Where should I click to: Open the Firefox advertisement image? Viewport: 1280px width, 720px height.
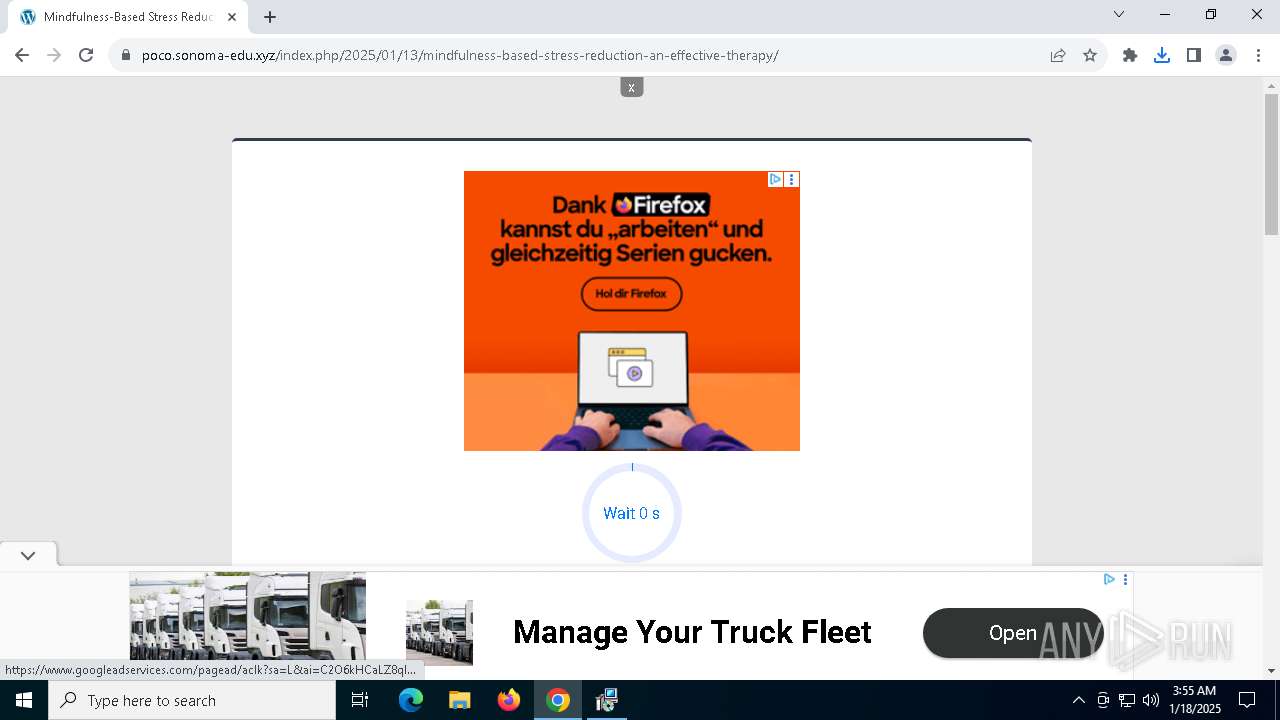point(631,311)
